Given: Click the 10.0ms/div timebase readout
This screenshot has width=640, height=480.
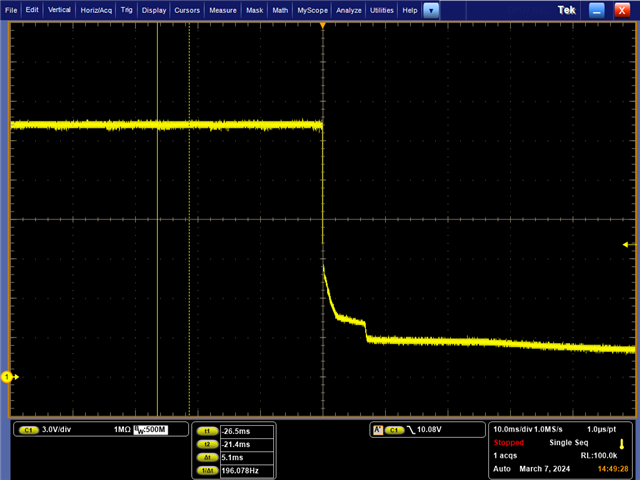Looking at the screenshot, I should (x=513, y=429).
